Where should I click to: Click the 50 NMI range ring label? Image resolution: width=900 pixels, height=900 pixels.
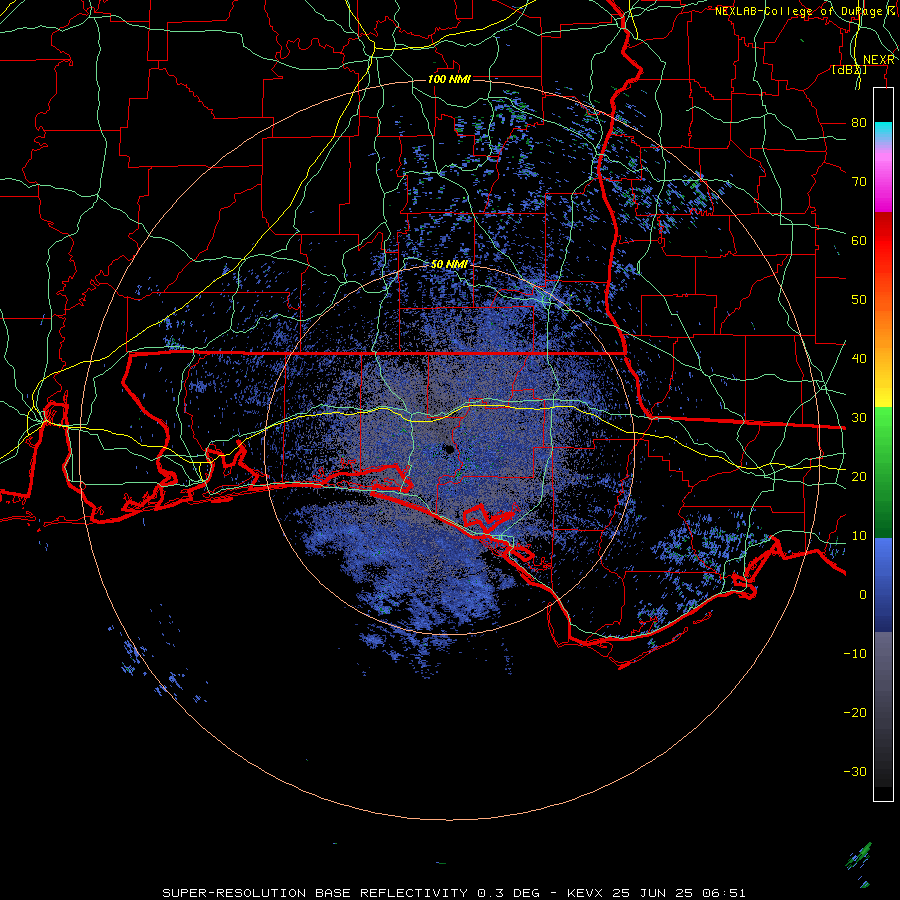[x=449, y=264]
